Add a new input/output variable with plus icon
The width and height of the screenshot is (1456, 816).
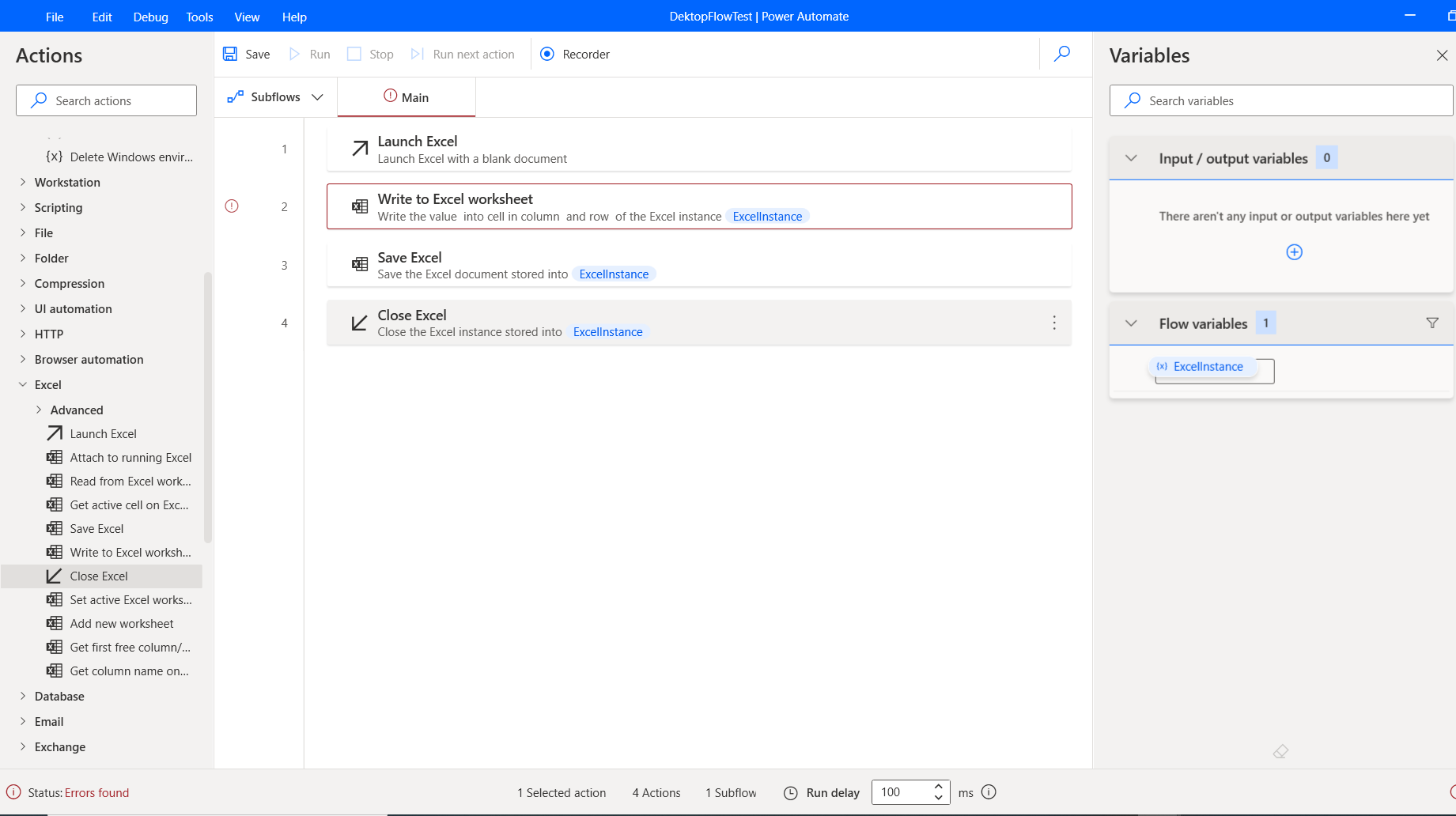(1294, 252)
